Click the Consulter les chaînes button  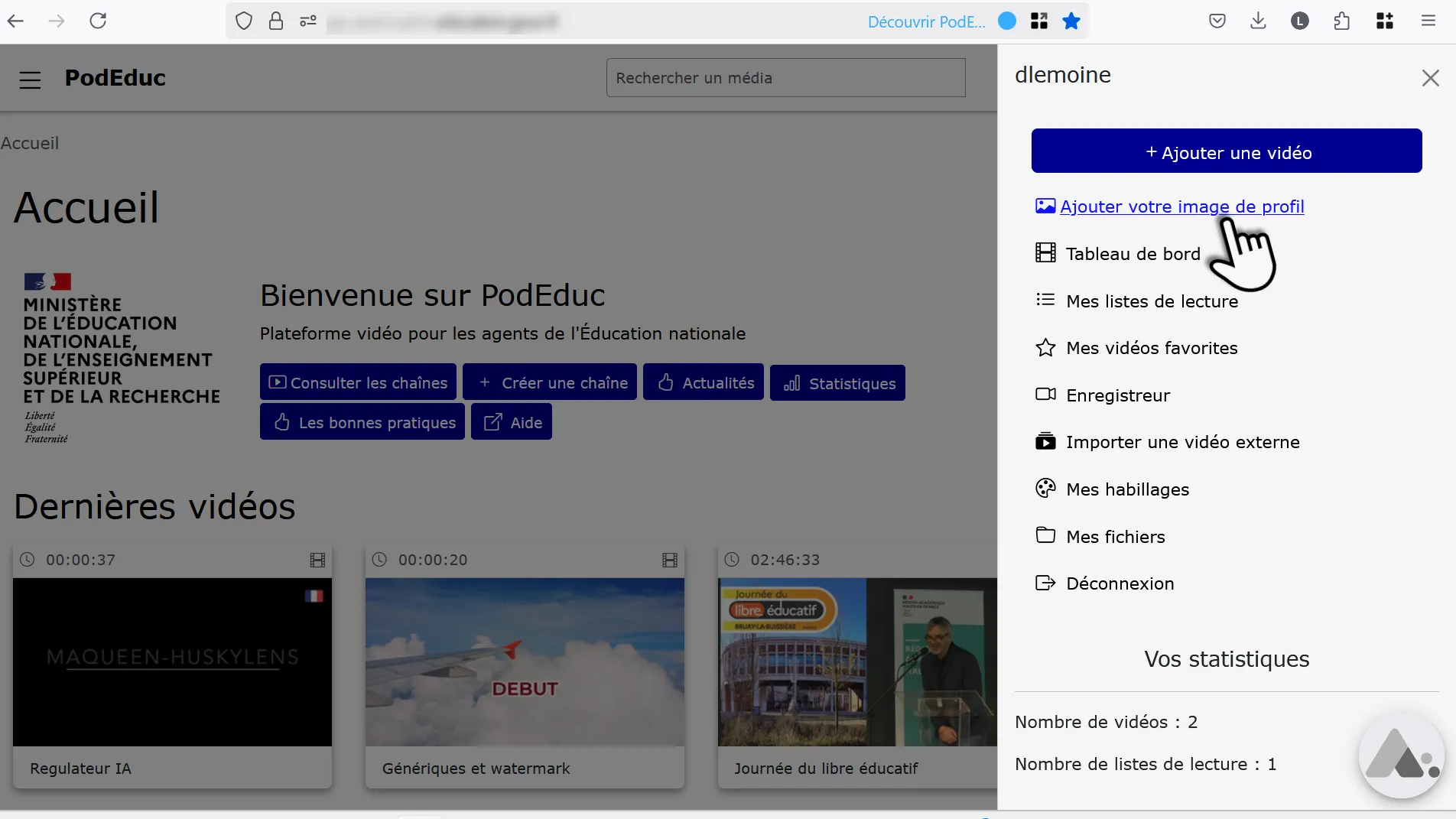358,382
